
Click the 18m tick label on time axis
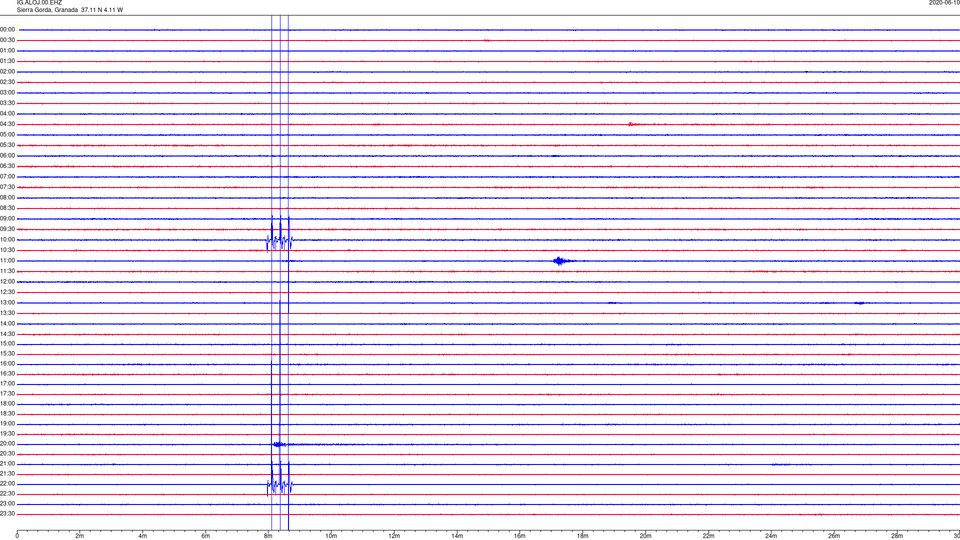coord(583,536)
